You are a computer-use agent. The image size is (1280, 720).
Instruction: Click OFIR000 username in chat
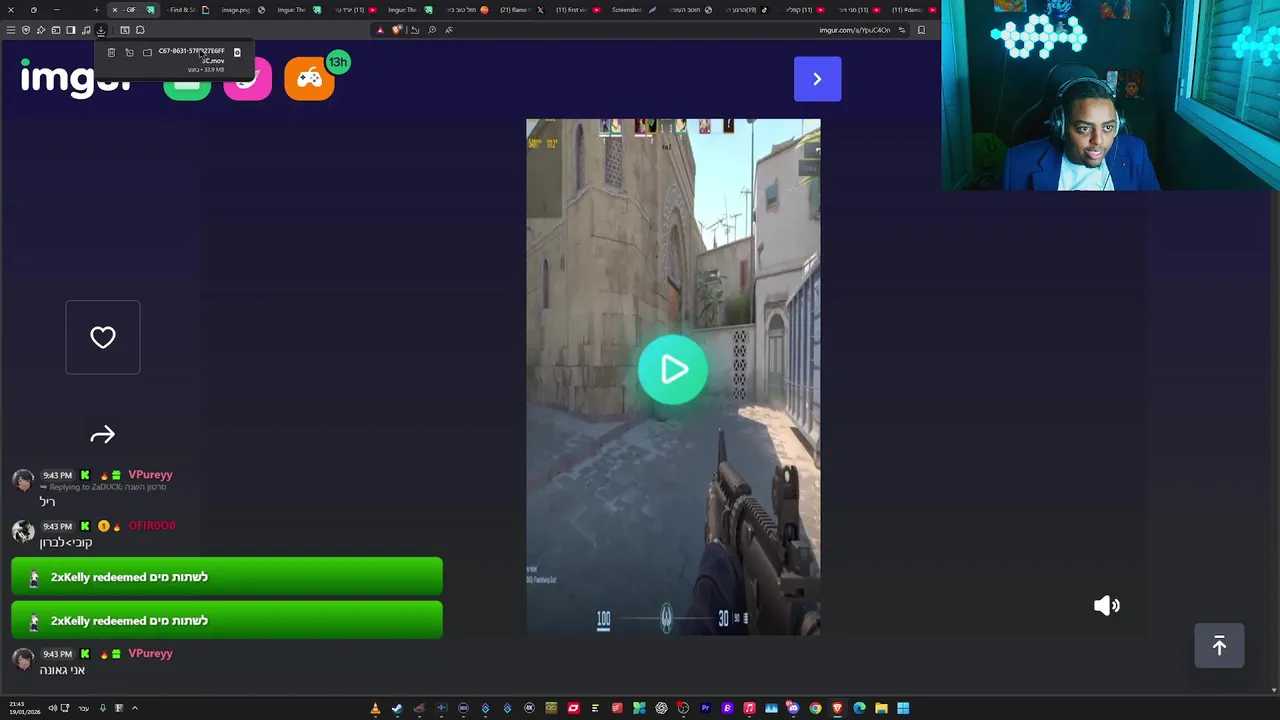point(151,526)
